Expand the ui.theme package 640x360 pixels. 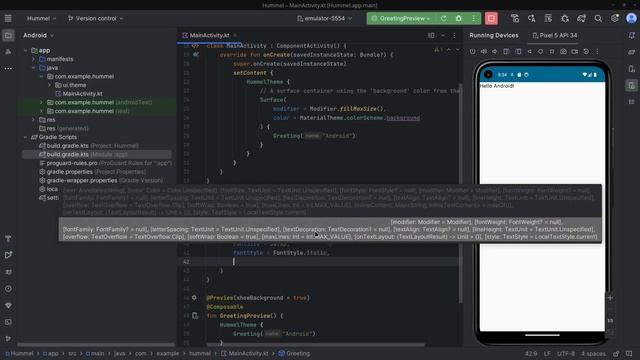[49, 85]
